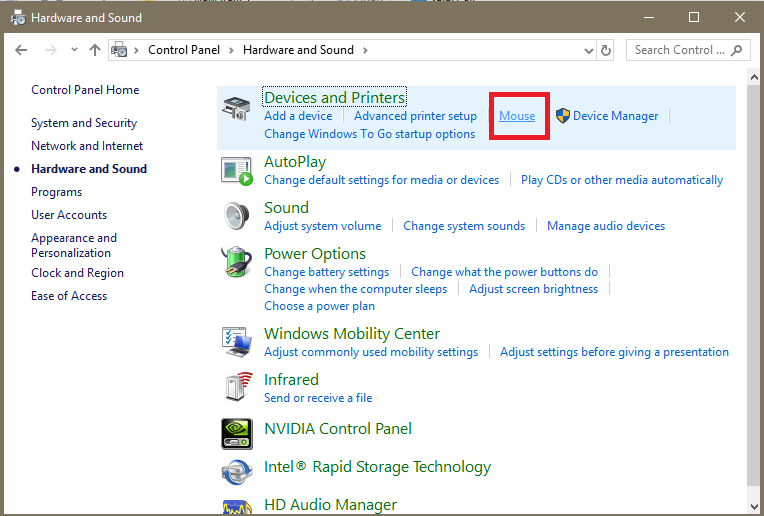
Task: Go back with the back arrow
Action: pyautogui.click(x=21, y=50)
